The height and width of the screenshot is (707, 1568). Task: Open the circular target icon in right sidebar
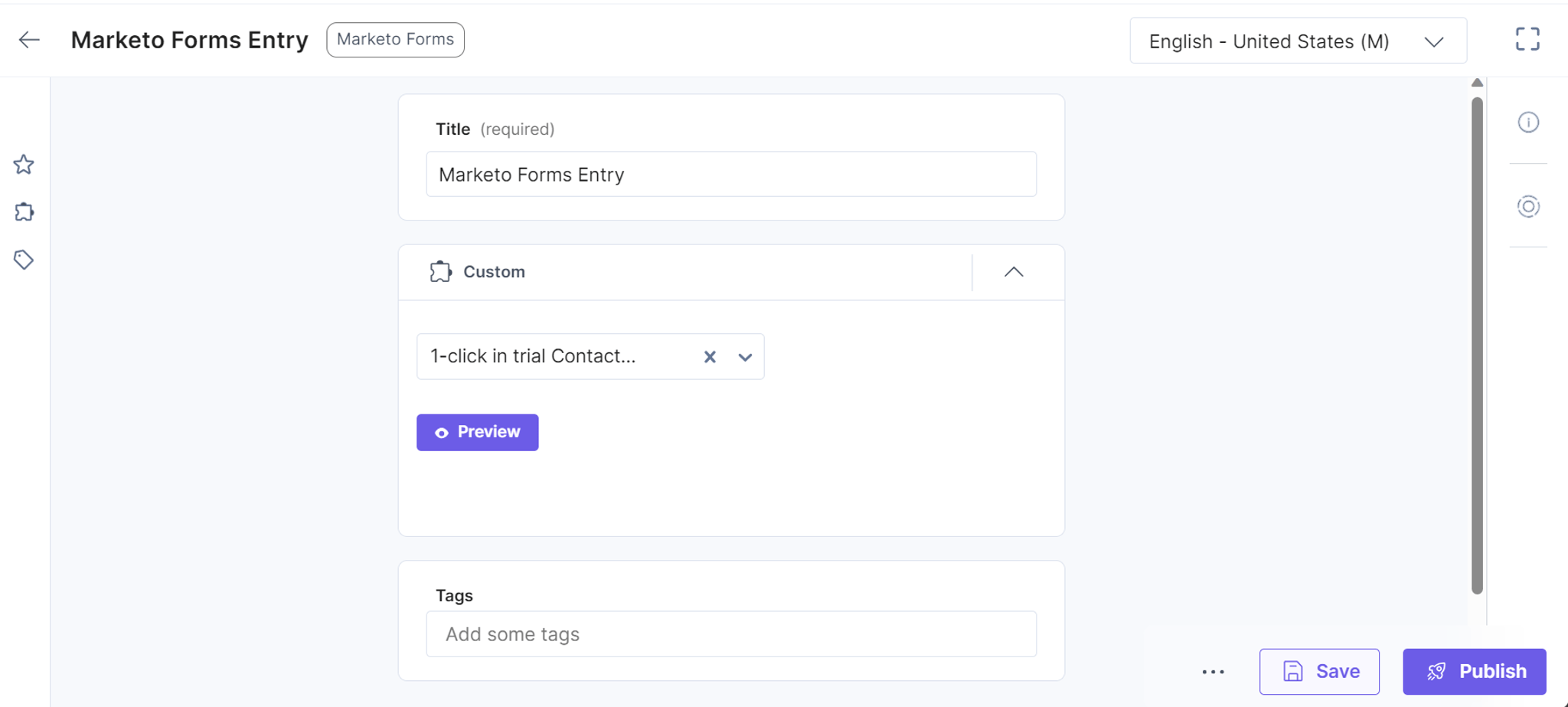tap(1528, 206)
